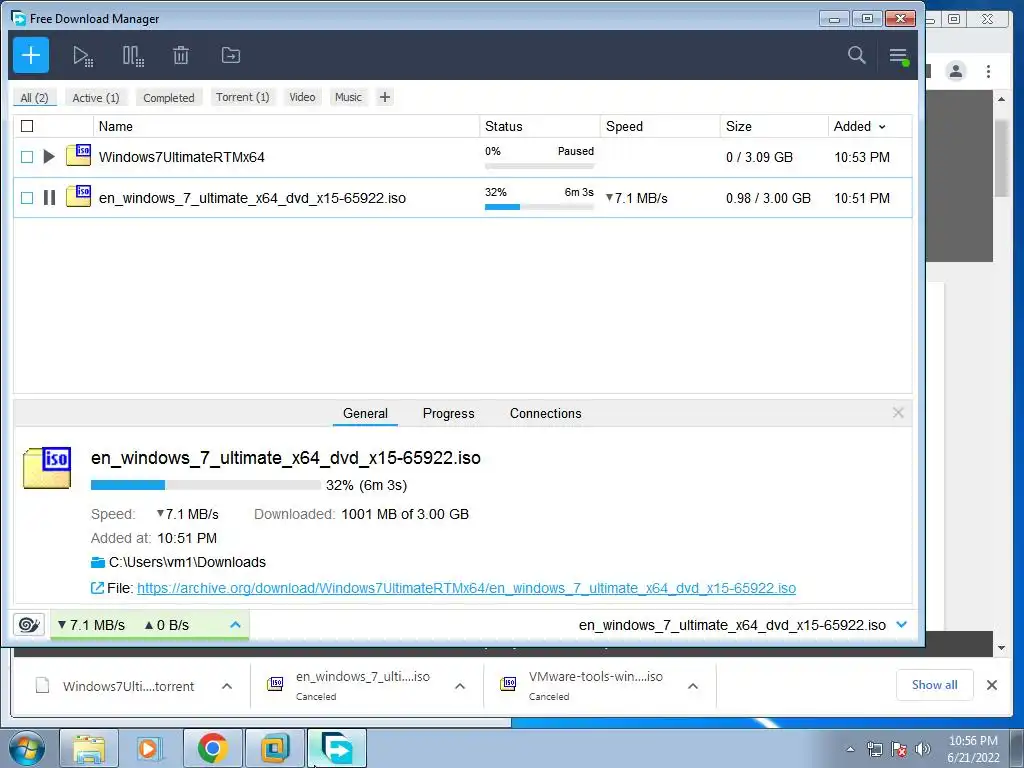
Task: Expand the bottom-right filename dropdown chevron
Action: [902, 625]
